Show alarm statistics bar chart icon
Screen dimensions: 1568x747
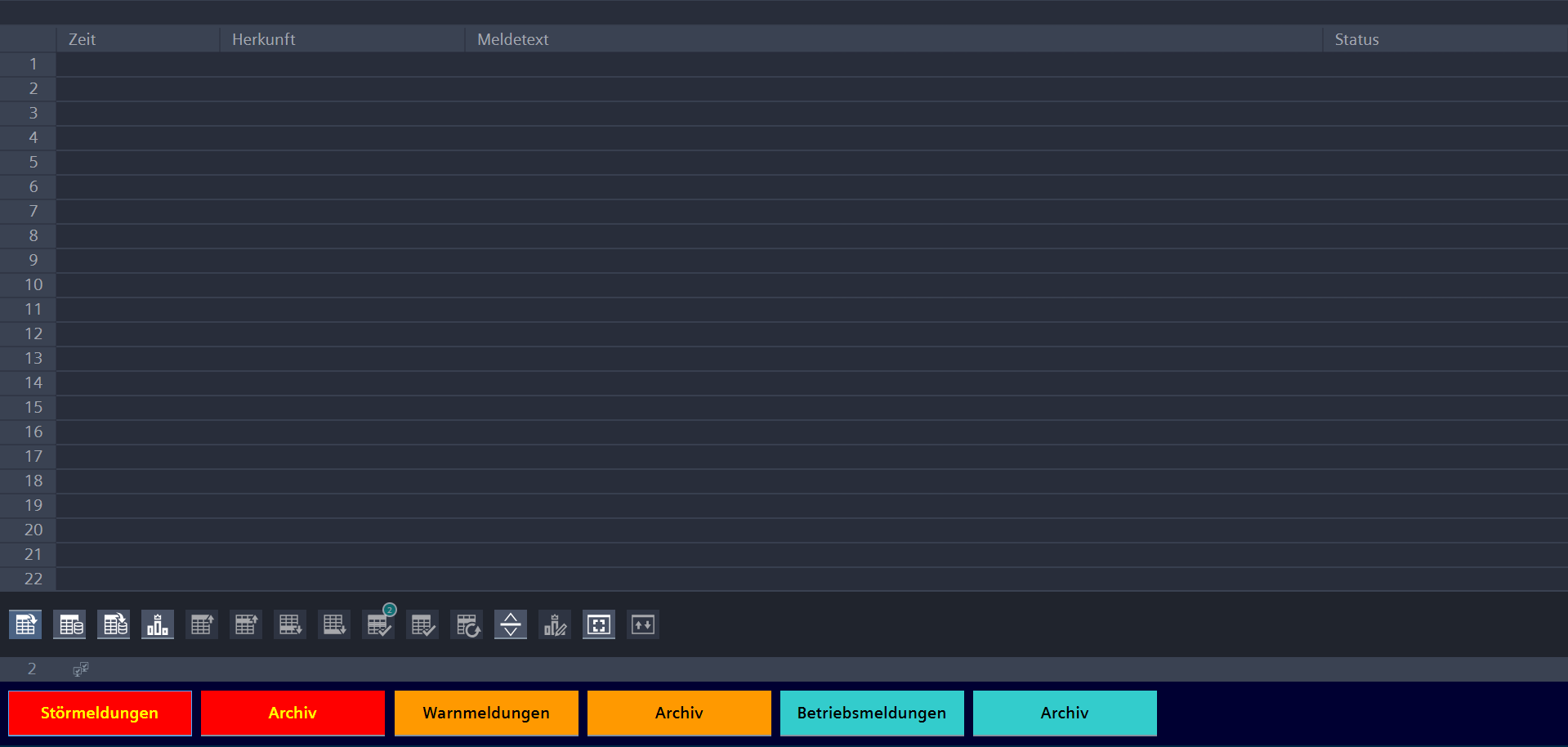tap(158, 625)
